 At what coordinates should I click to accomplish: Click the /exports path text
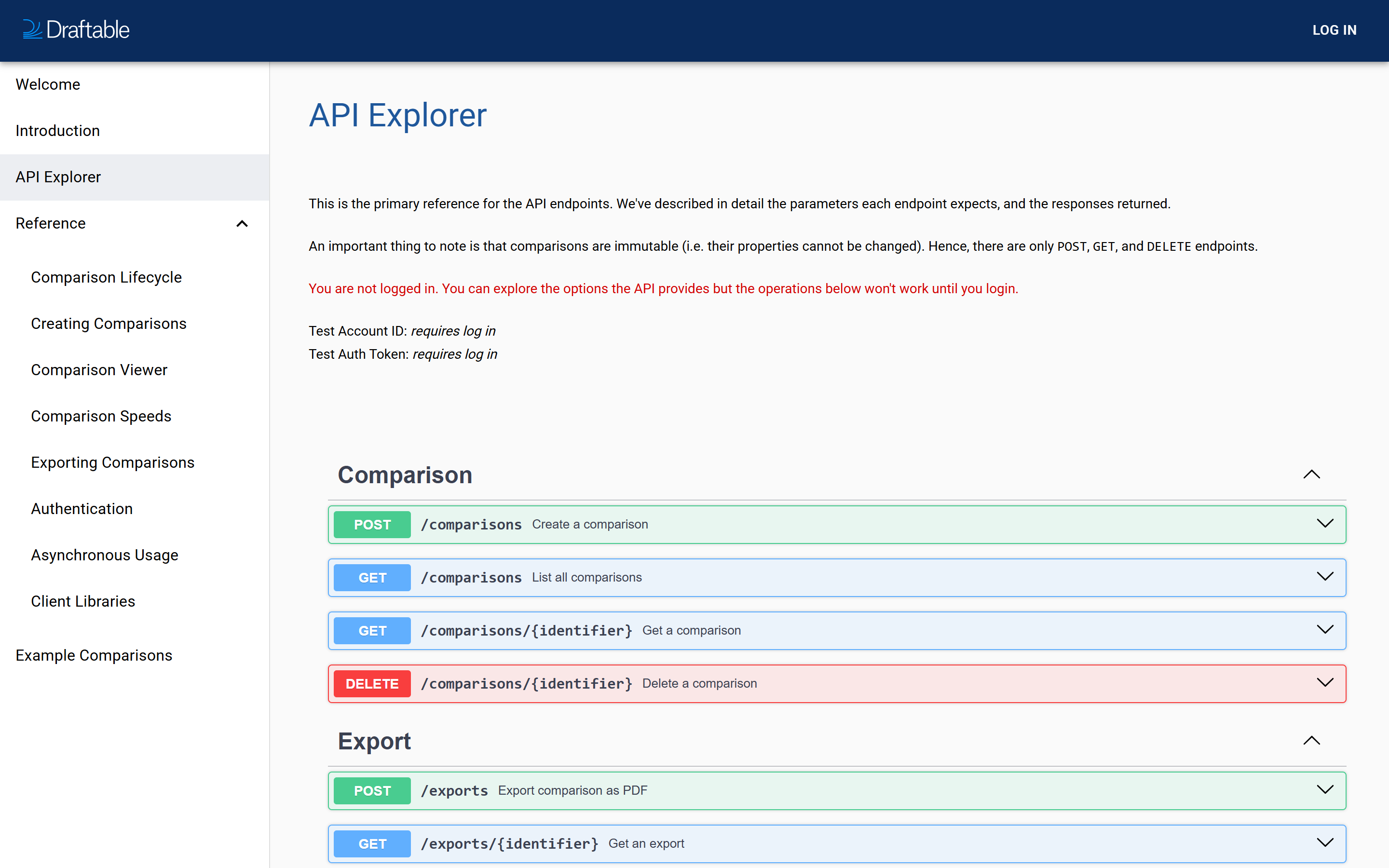454,791
